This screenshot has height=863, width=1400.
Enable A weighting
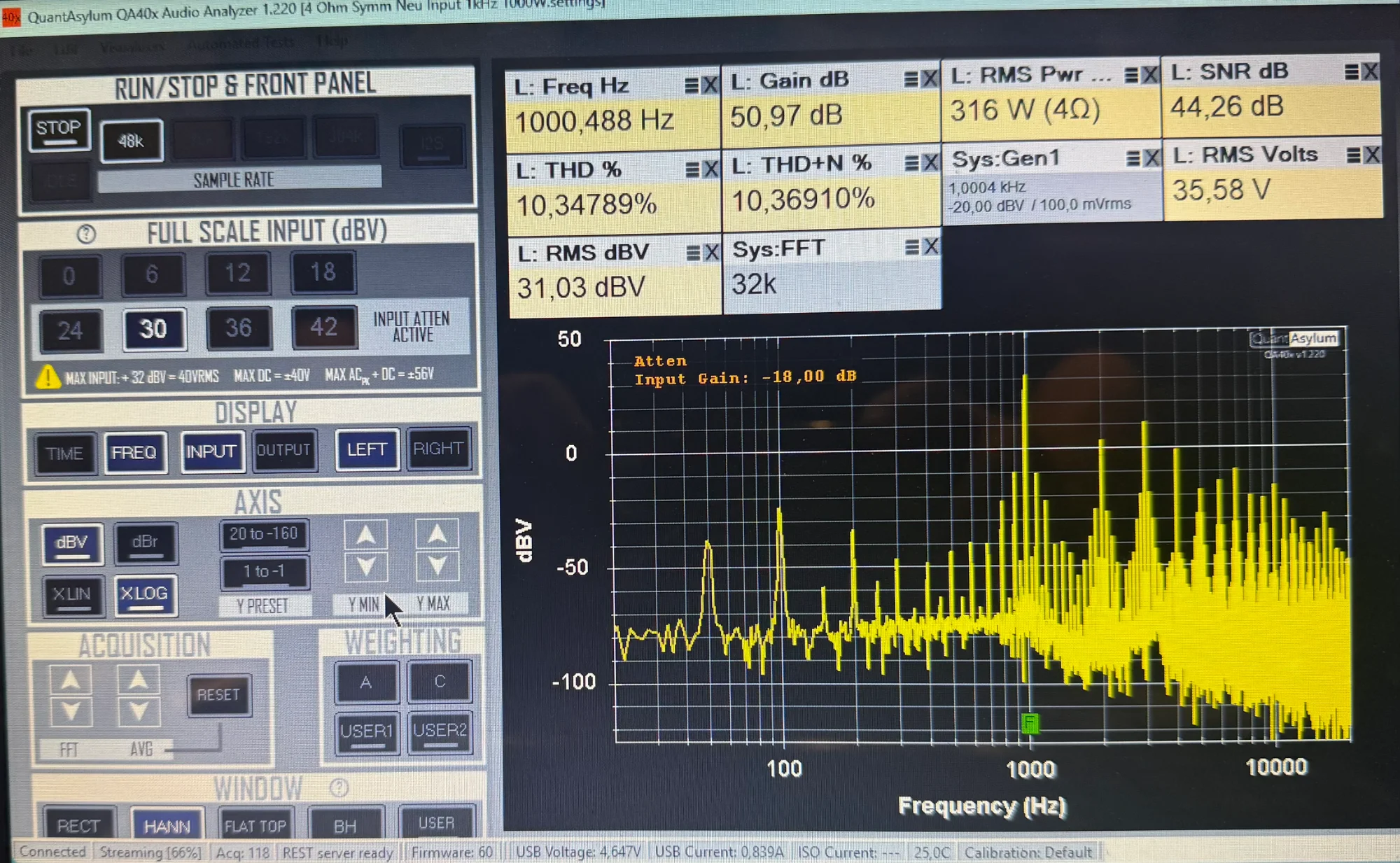pos(367,682)
